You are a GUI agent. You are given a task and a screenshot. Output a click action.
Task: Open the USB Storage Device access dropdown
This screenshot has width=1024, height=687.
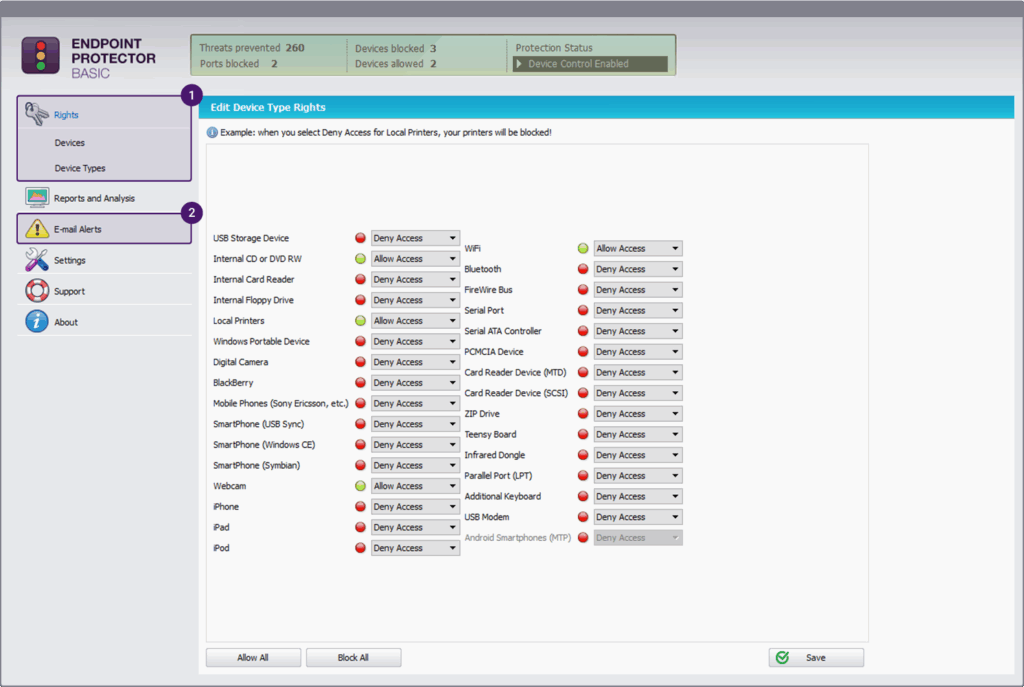[x=415, y=238]
